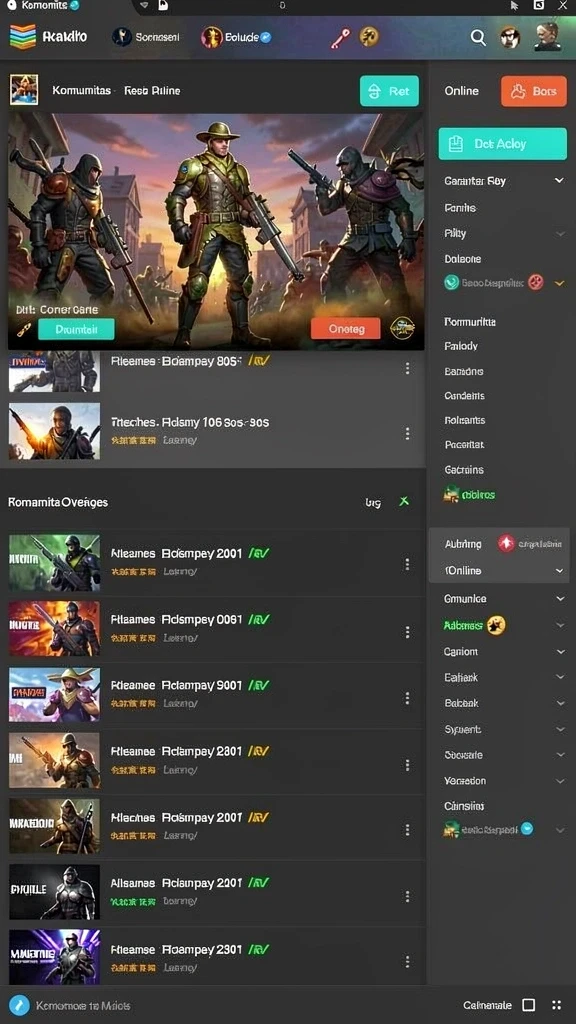Image resolution: width=576 pixels, height=1024 pixels.
Task: Select Gatrains in the sidebar
Action: point(464,470)
